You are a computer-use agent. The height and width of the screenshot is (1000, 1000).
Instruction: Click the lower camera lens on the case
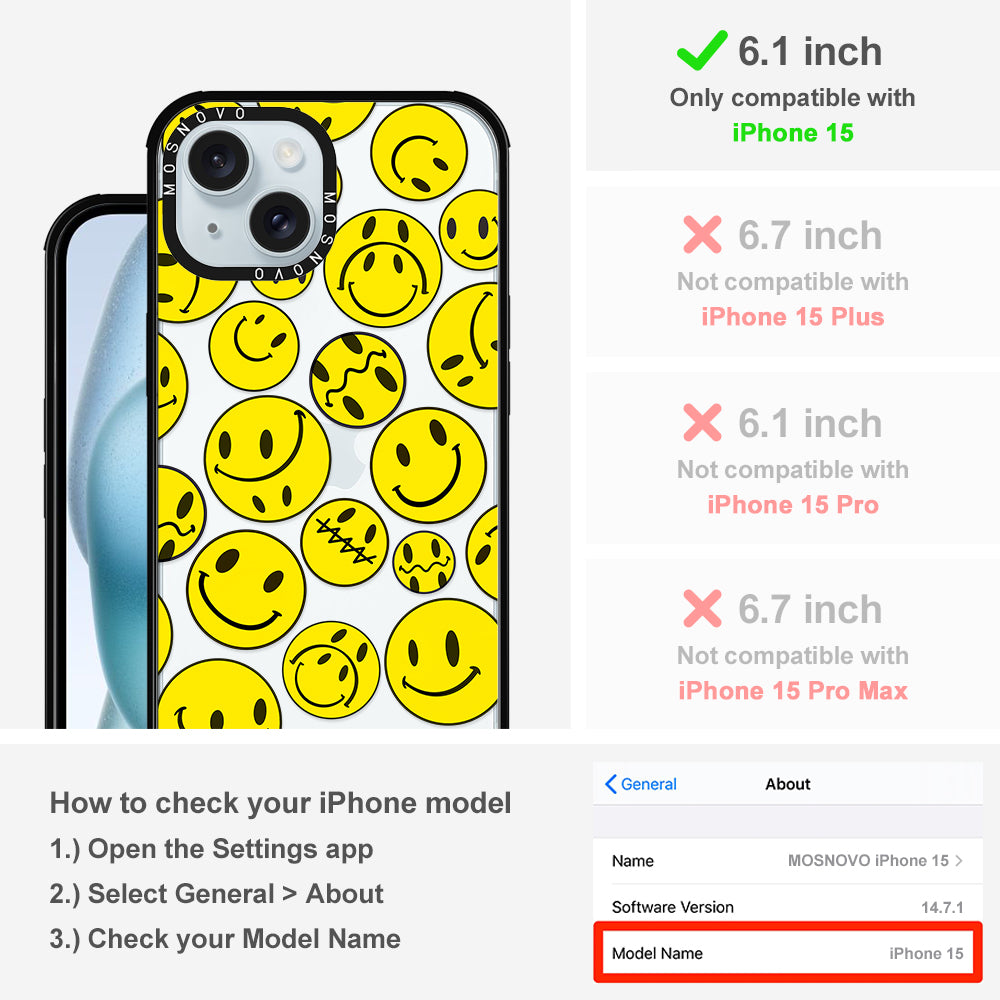[x=279, y=221]
